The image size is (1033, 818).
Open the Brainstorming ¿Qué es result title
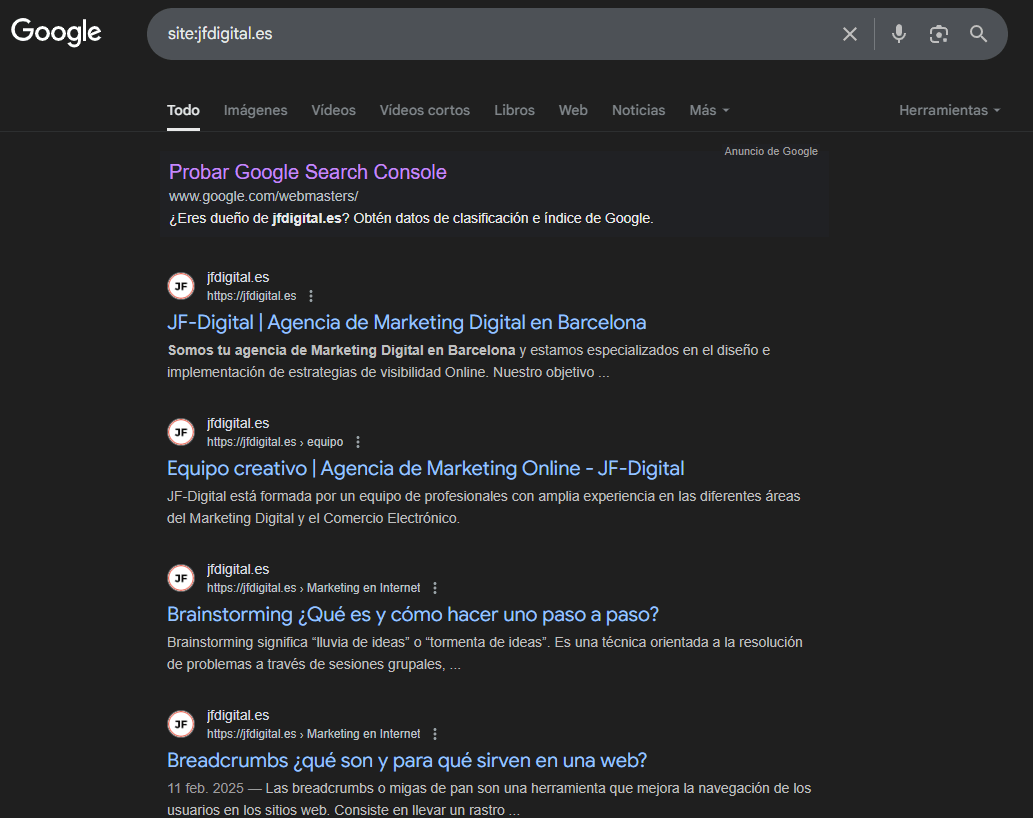(x=413, y=614)
